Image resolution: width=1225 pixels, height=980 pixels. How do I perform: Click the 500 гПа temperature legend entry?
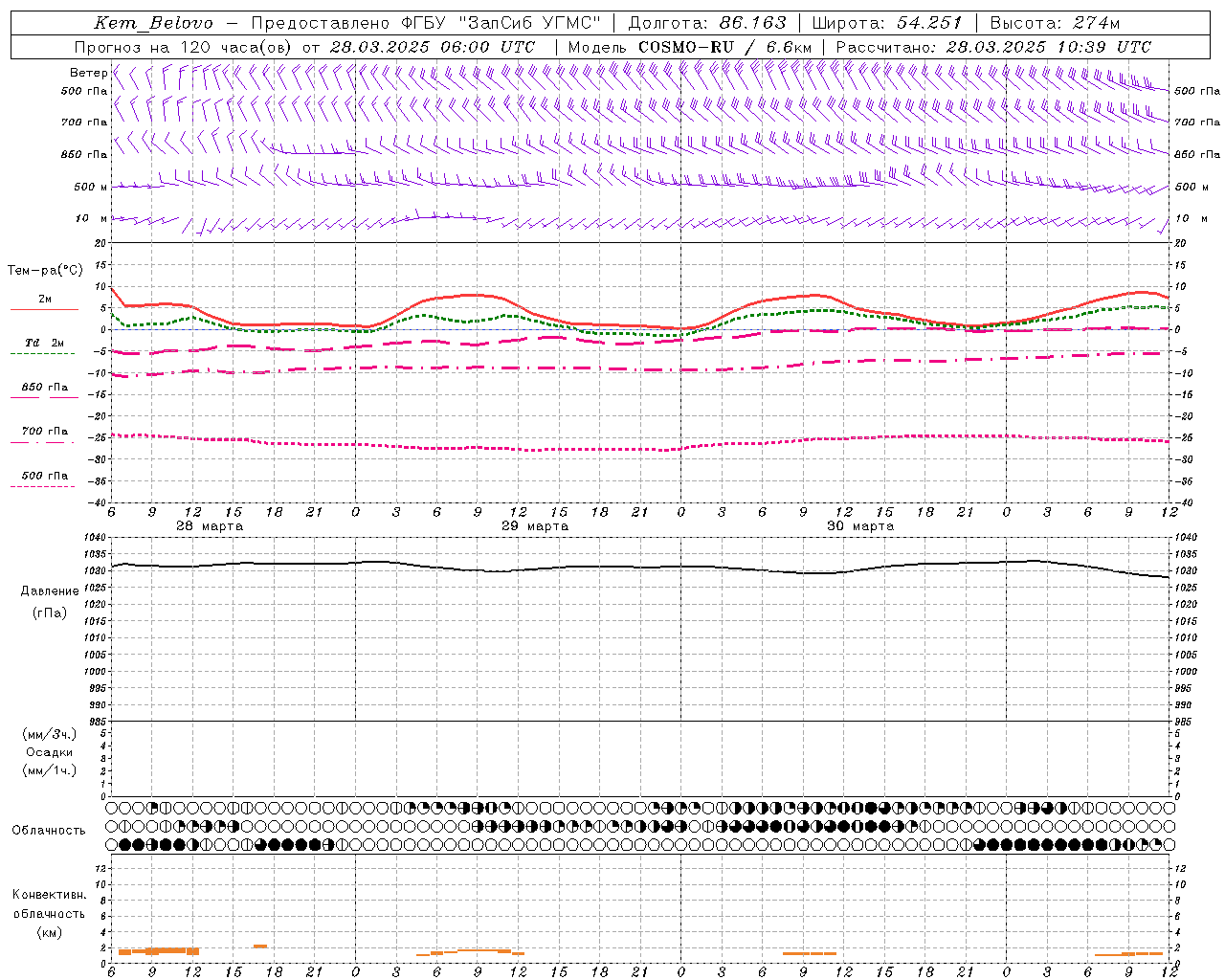45,476
